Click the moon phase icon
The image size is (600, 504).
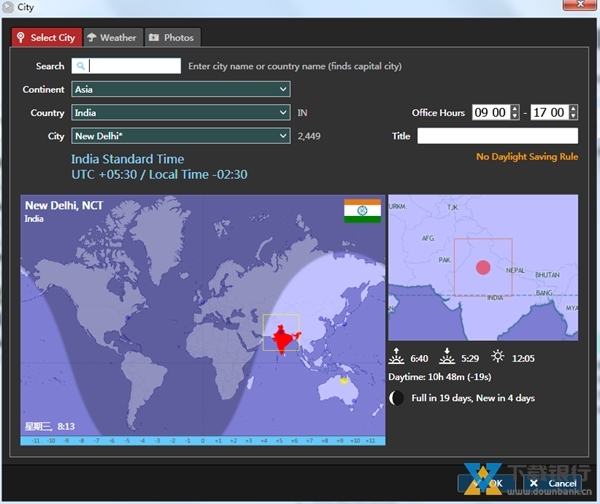click(396, 397)
